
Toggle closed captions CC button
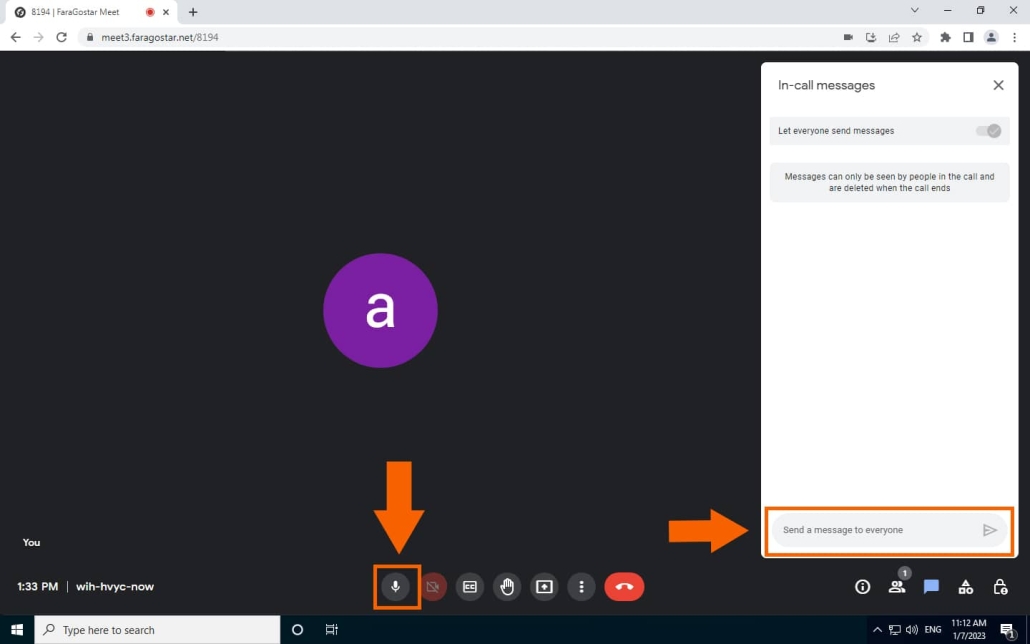pos(470,587)
